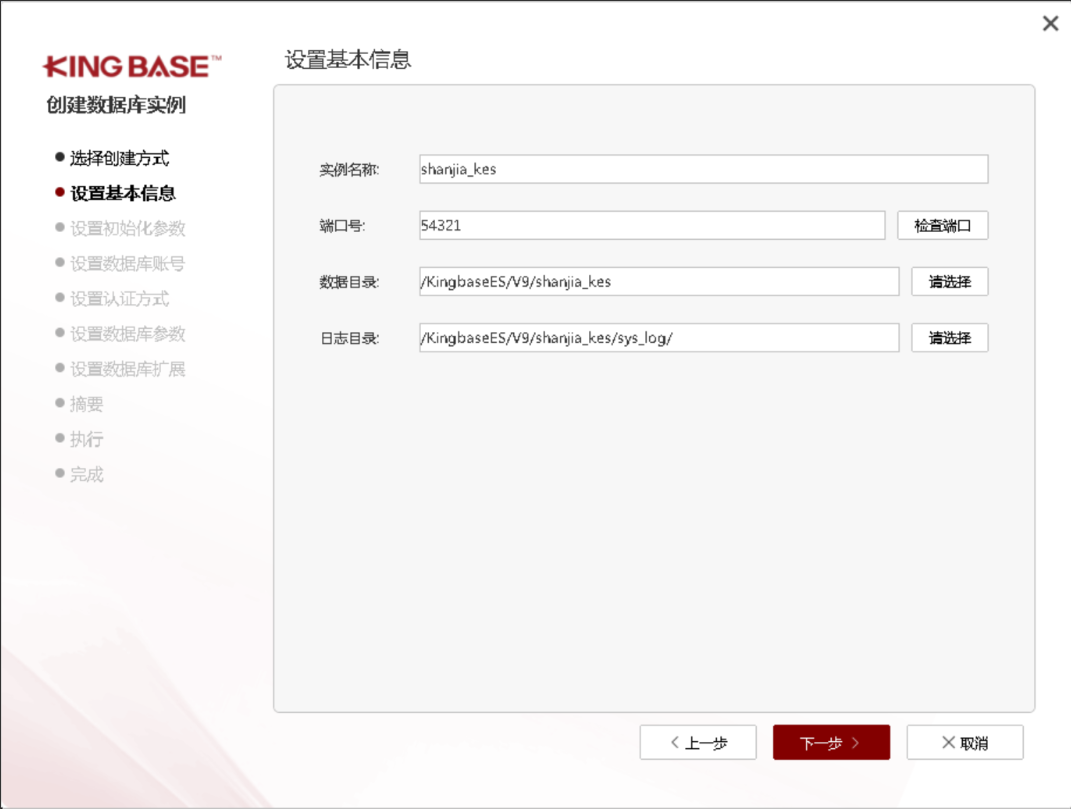
Task: Proceed with 下一步 button
Action: point(831,742)
